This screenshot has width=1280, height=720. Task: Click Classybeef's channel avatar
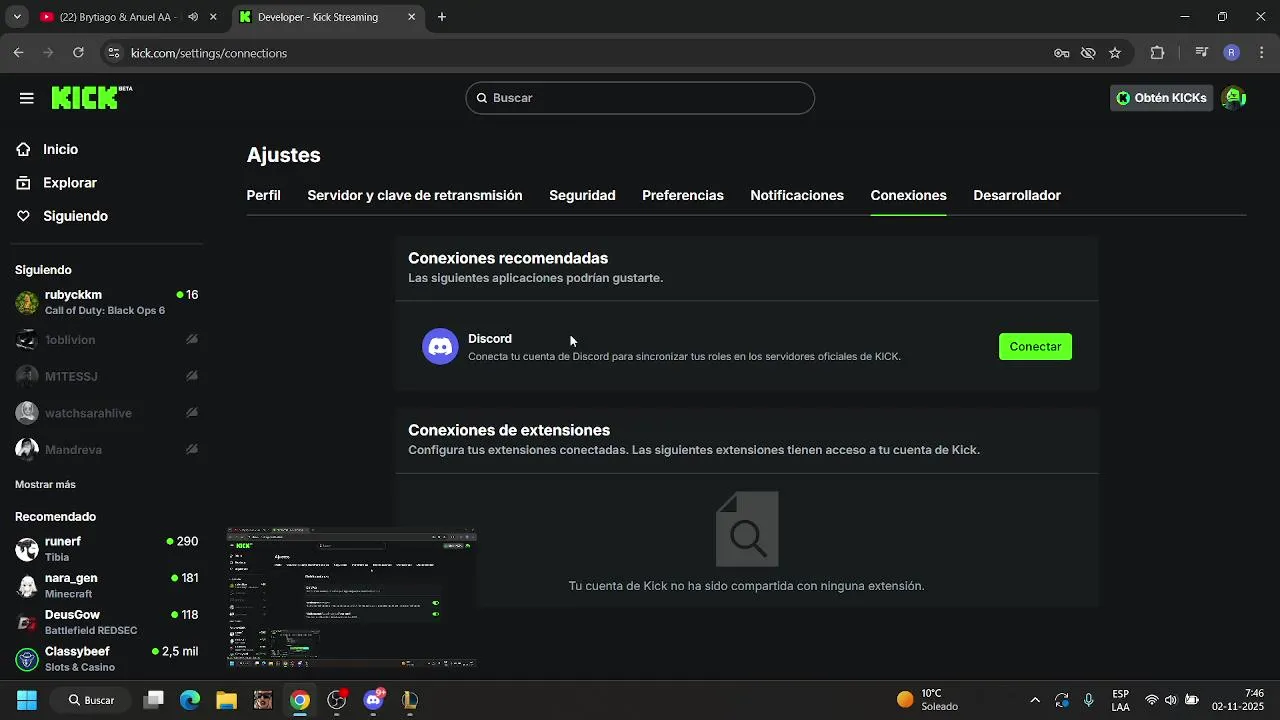click(27, 659)
